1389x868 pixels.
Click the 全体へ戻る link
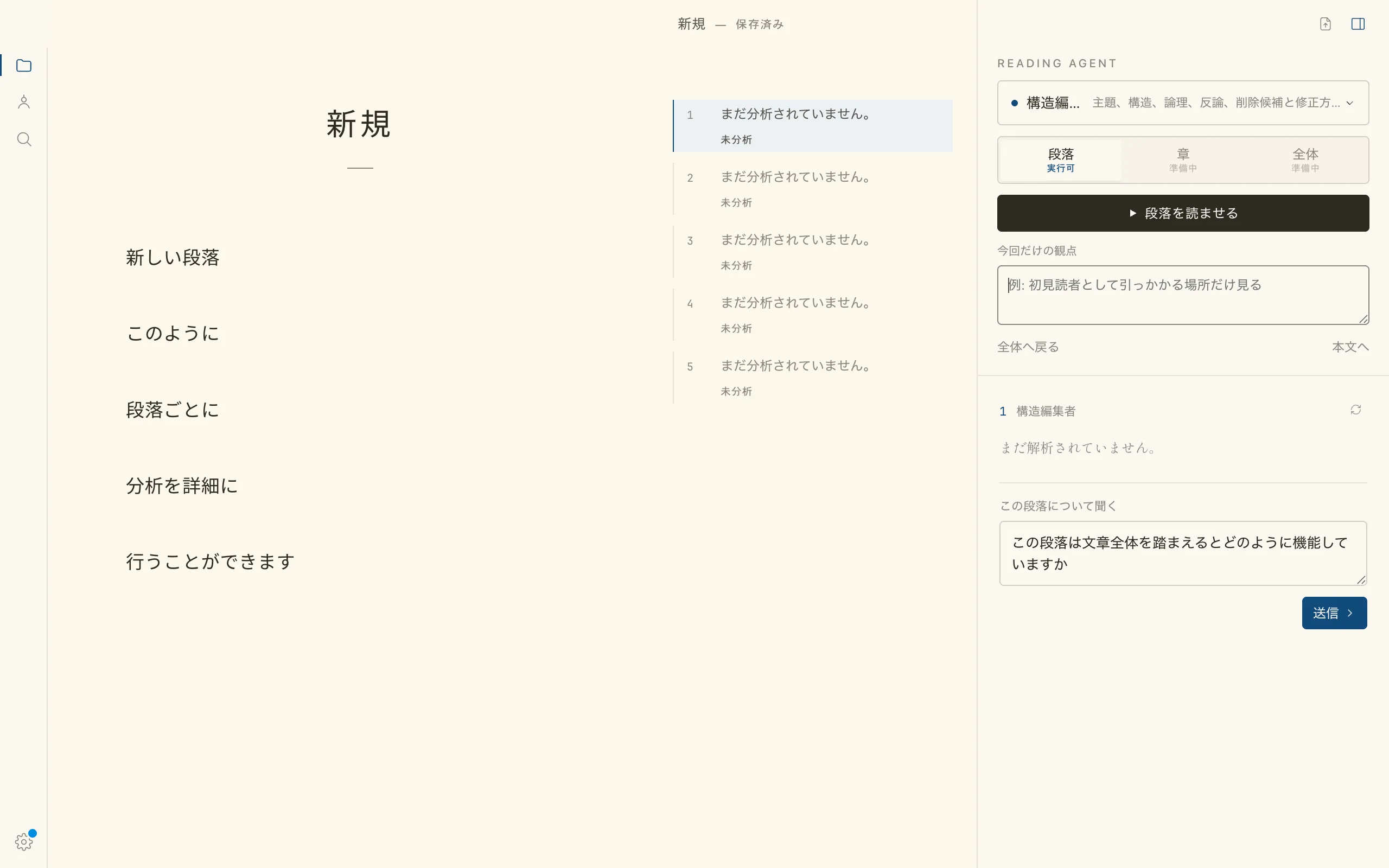coord(1028,347)
